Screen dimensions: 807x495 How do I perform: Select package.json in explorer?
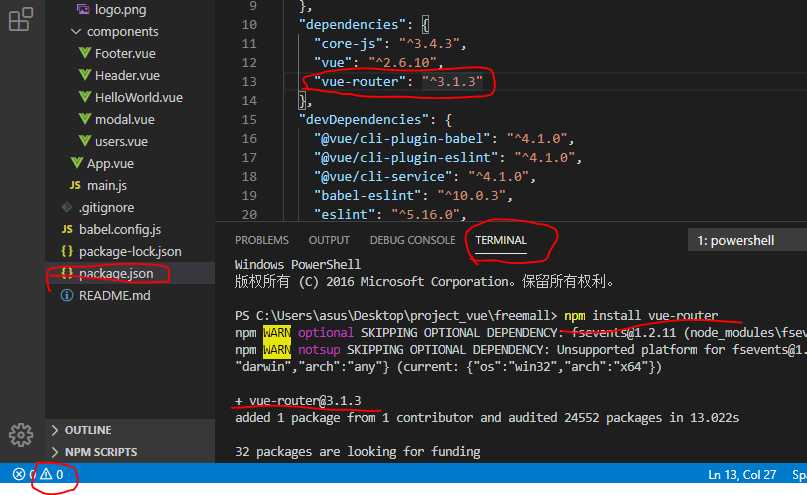(116, 273)
